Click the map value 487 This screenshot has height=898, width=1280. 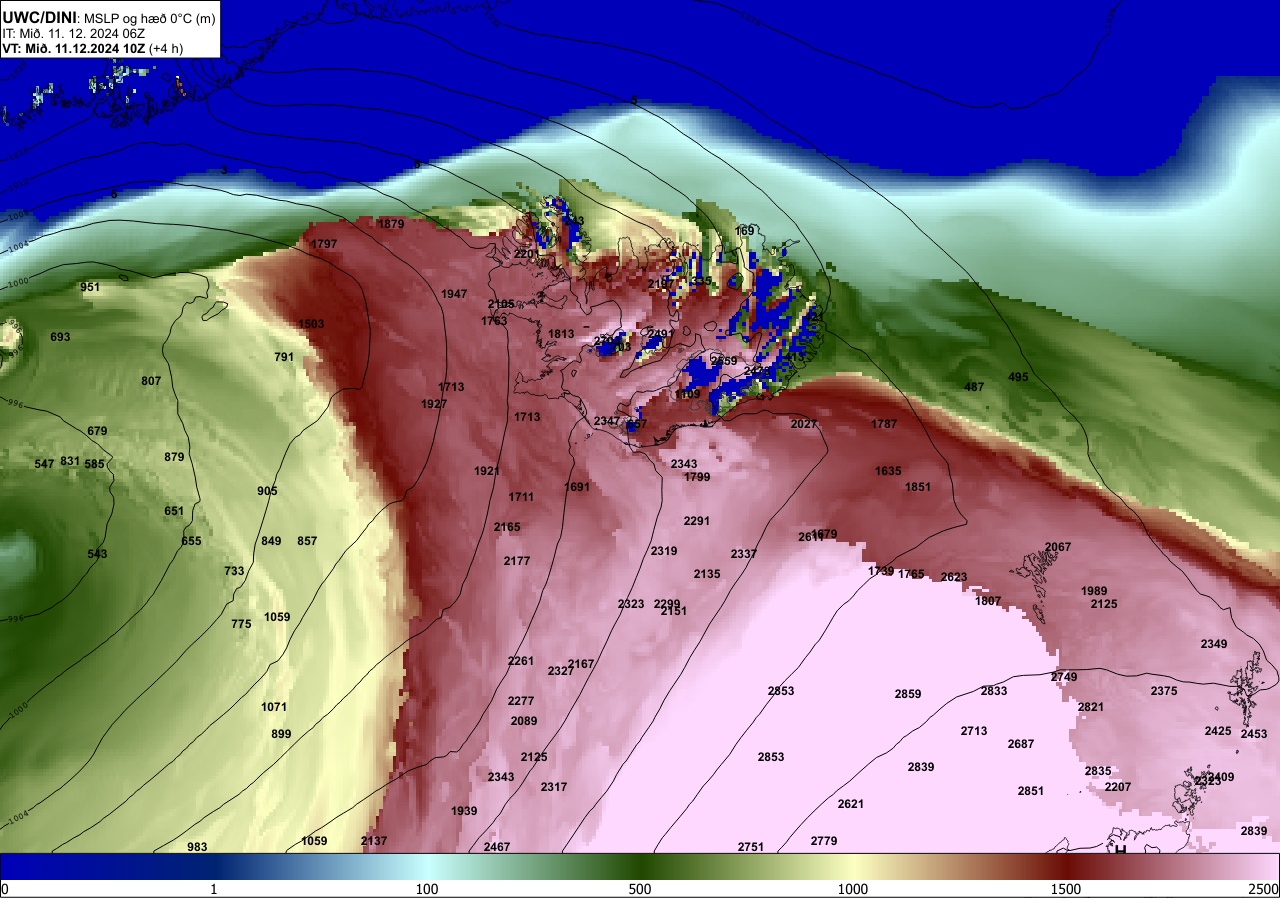974,387
